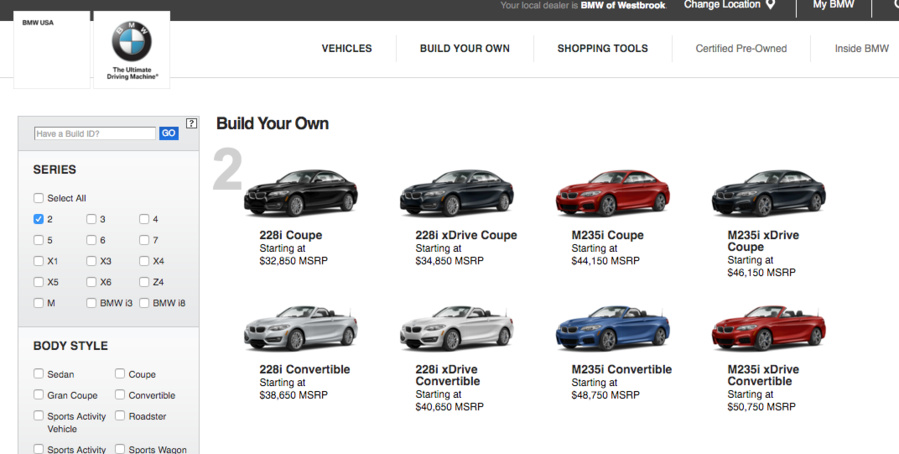Select the white 228i xDrive Convertible image

(457, 327)
